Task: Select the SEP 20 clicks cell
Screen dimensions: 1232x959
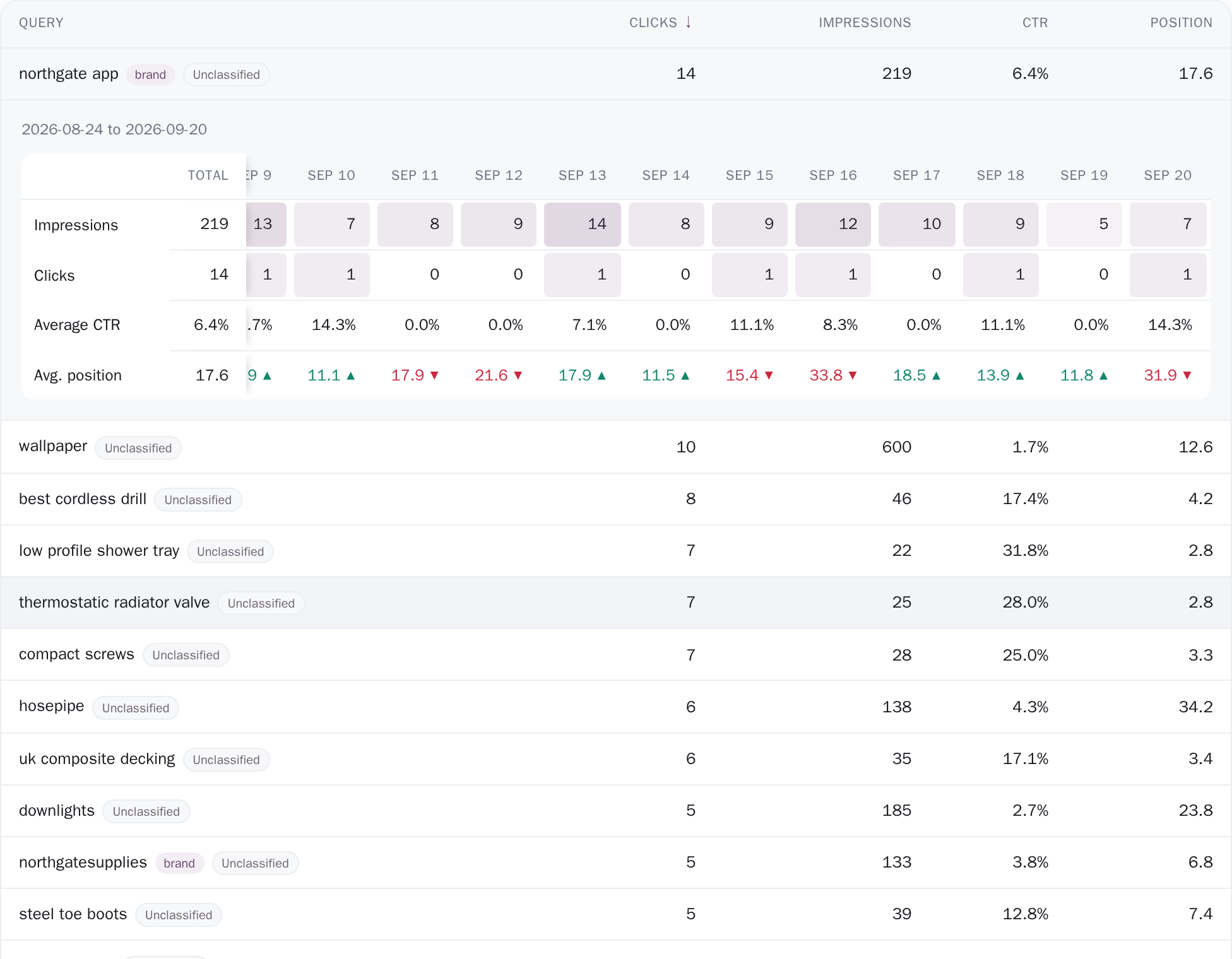Action: tap(1168, 274)
